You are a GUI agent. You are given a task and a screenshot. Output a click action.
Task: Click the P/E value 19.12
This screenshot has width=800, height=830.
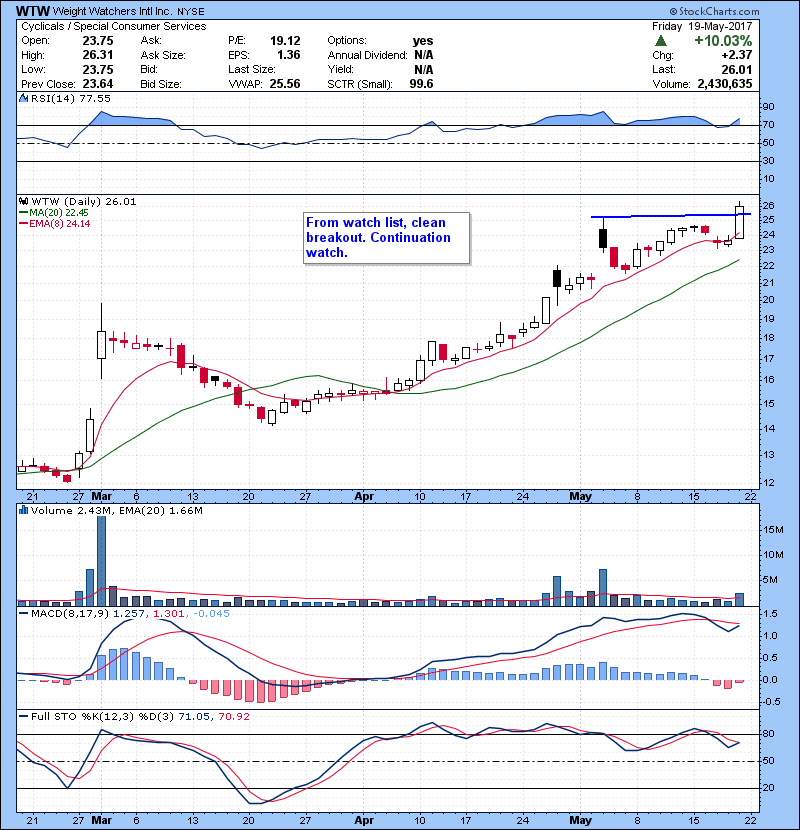point(285,41)
